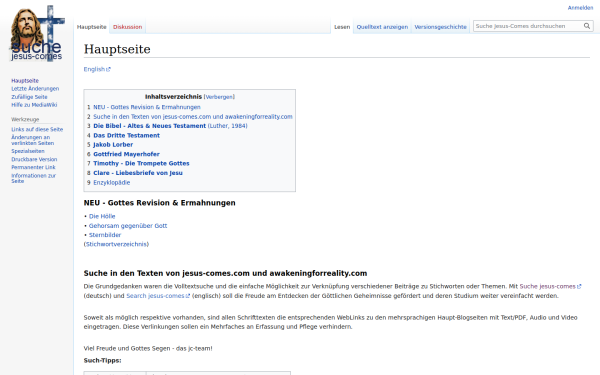Open the Stichwortverzeichnis link
The height and width of the screenshot is (375, 600).
pos(116,244)
